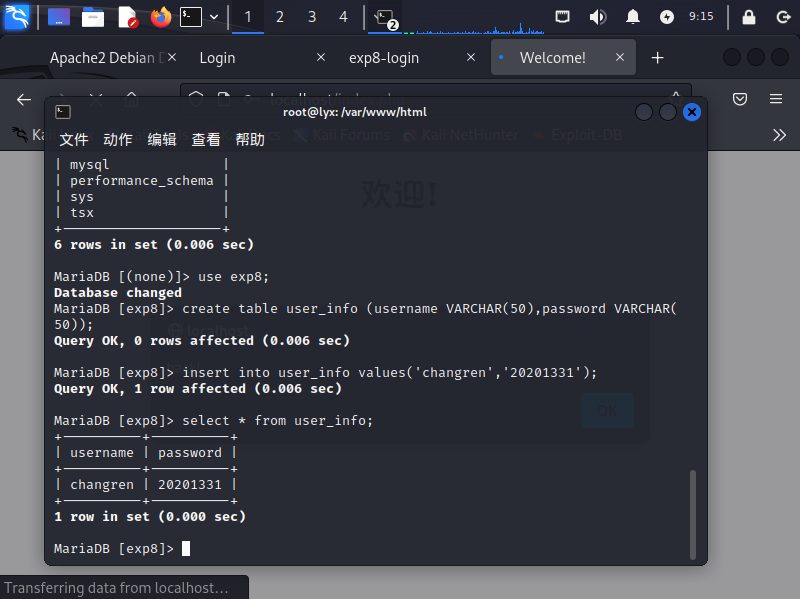Close the Apache2 Debian tab
This screenshot has height=599, width=800.
tap(172, 57)
